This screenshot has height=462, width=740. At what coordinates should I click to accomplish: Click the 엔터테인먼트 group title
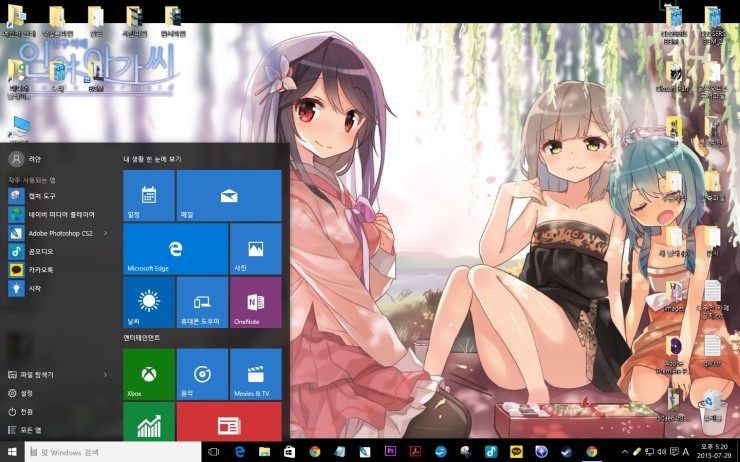[x=142, y=338]
